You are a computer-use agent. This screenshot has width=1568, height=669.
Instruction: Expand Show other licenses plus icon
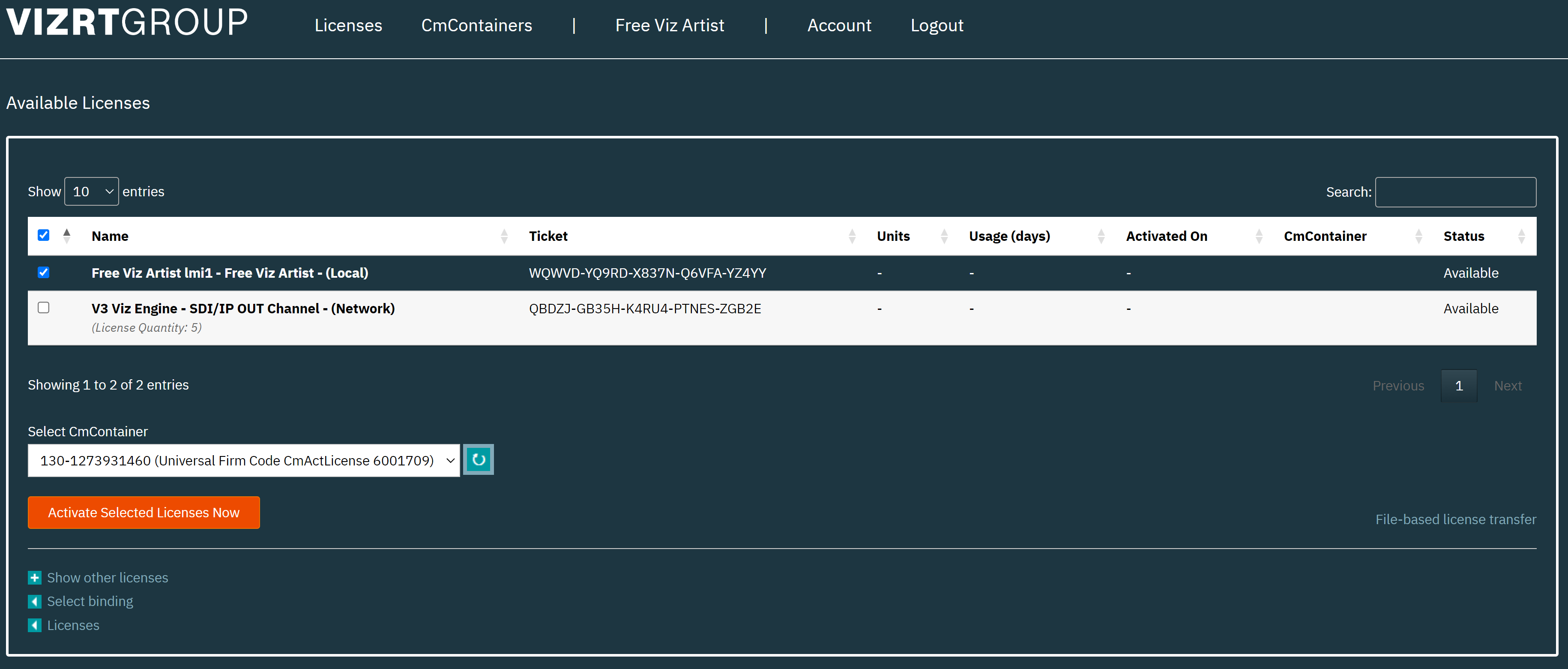click(35, 578)
